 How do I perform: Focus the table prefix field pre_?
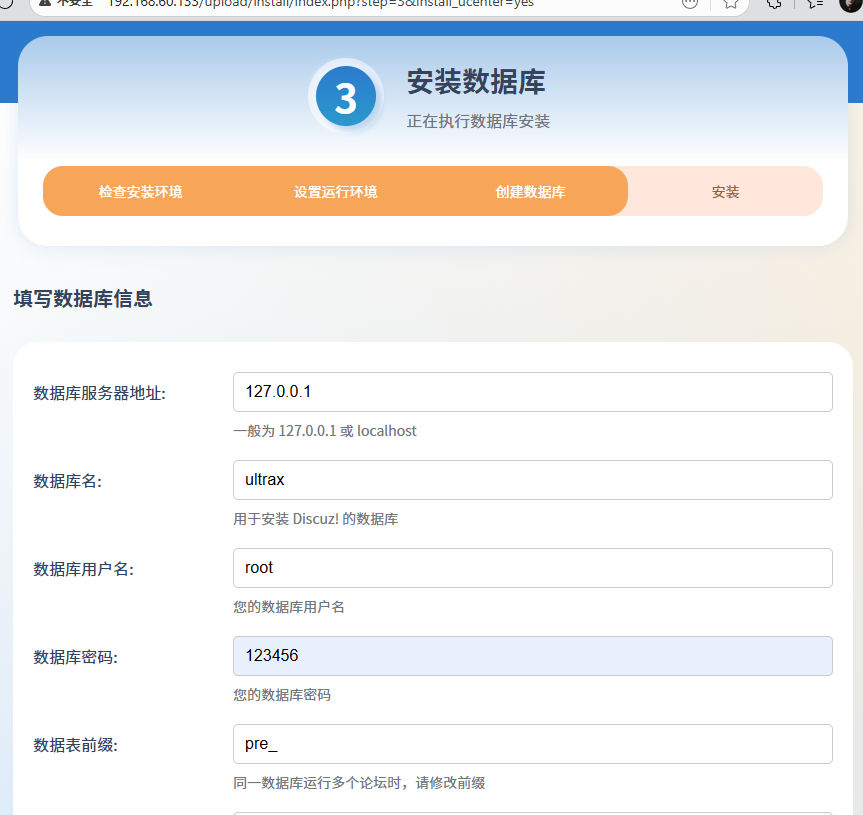[532, 744]
